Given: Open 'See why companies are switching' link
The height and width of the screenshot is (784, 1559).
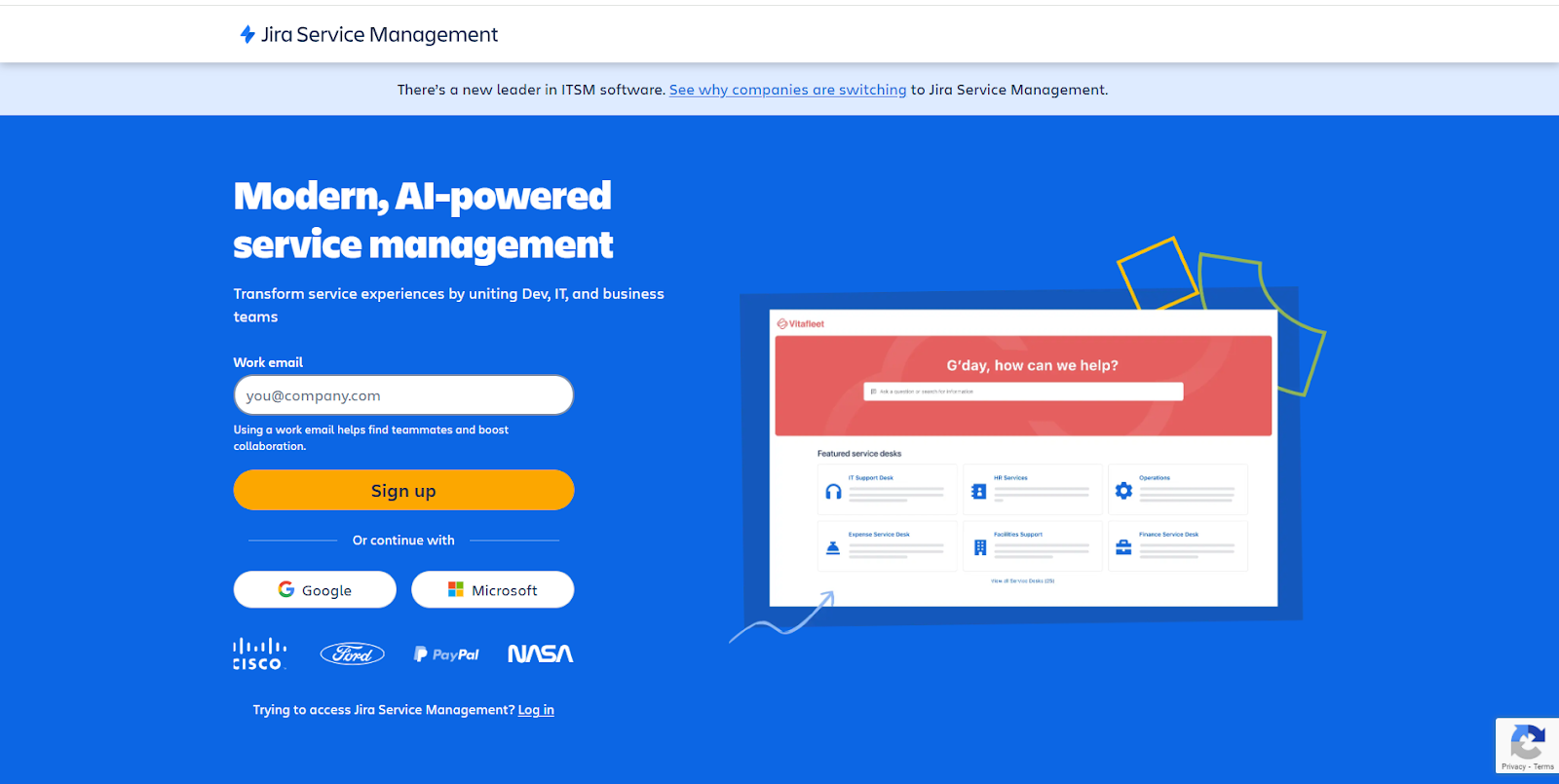Looking at the screenshot, I should click(x=787, y=90).
